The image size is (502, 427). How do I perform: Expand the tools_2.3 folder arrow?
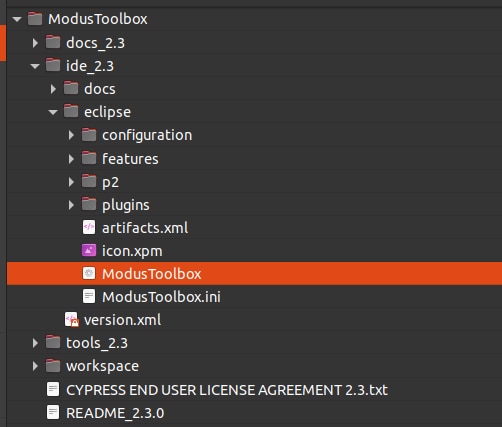35,343
